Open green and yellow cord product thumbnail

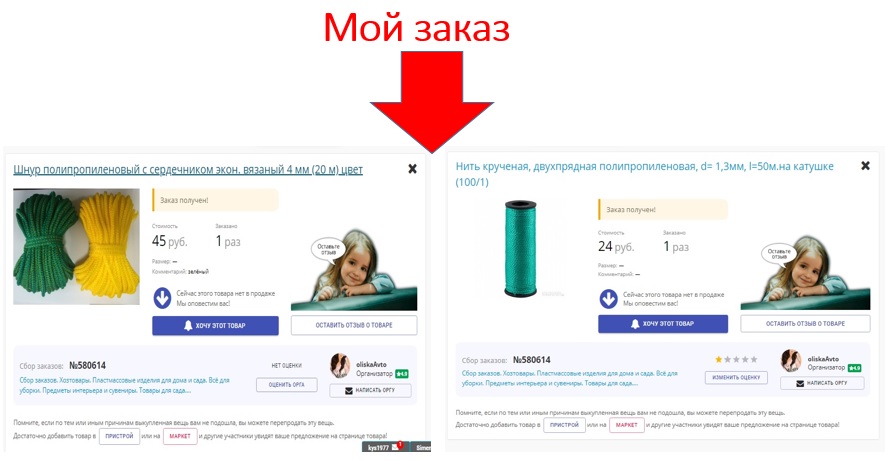[76, 247]
